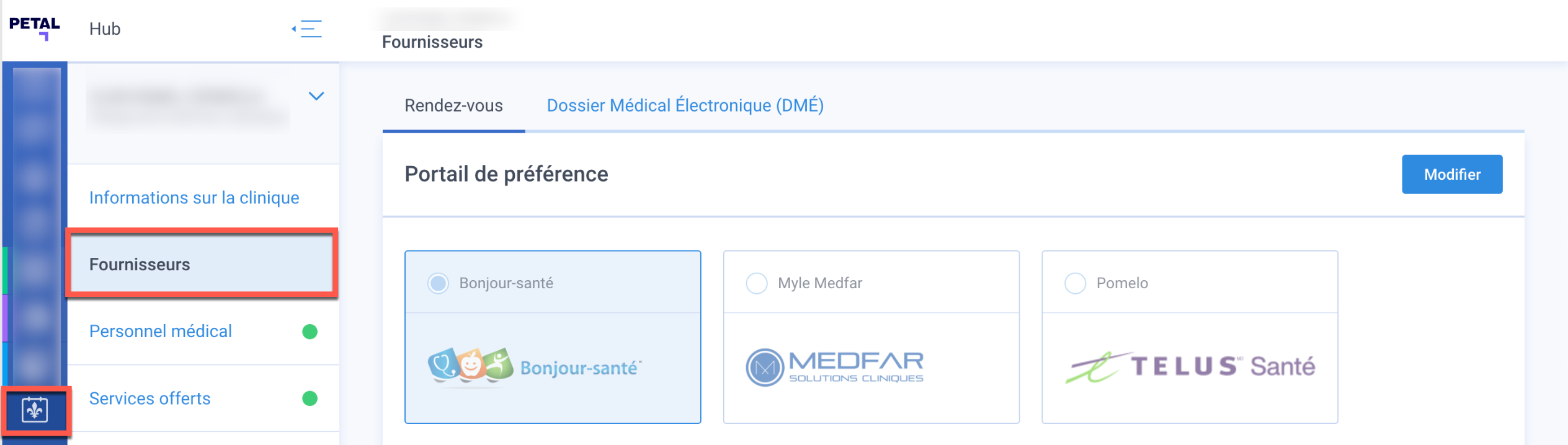1568x445 pixels.
Task: Select Fournisseurs in the sidebar
Action: [140, 265]
